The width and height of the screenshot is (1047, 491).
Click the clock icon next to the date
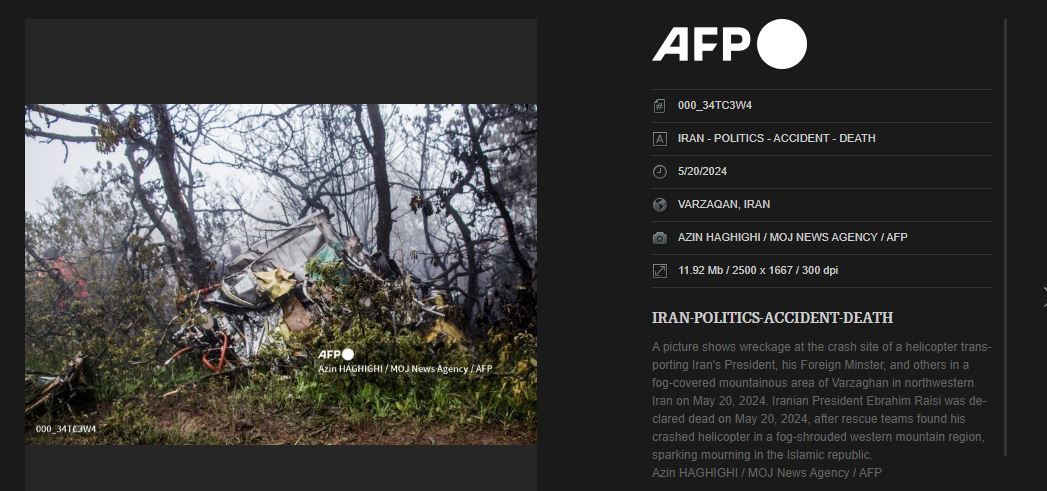(x=660, y=172)
